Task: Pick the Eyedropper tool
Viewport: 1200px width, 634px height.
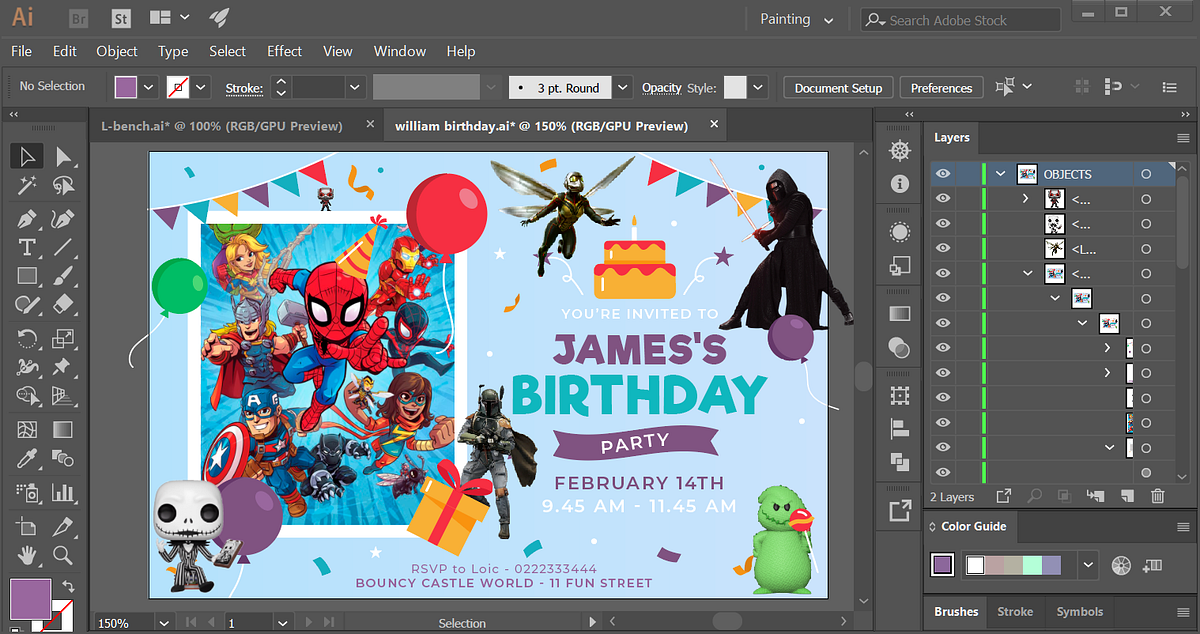Action: (x=27, y=459)
